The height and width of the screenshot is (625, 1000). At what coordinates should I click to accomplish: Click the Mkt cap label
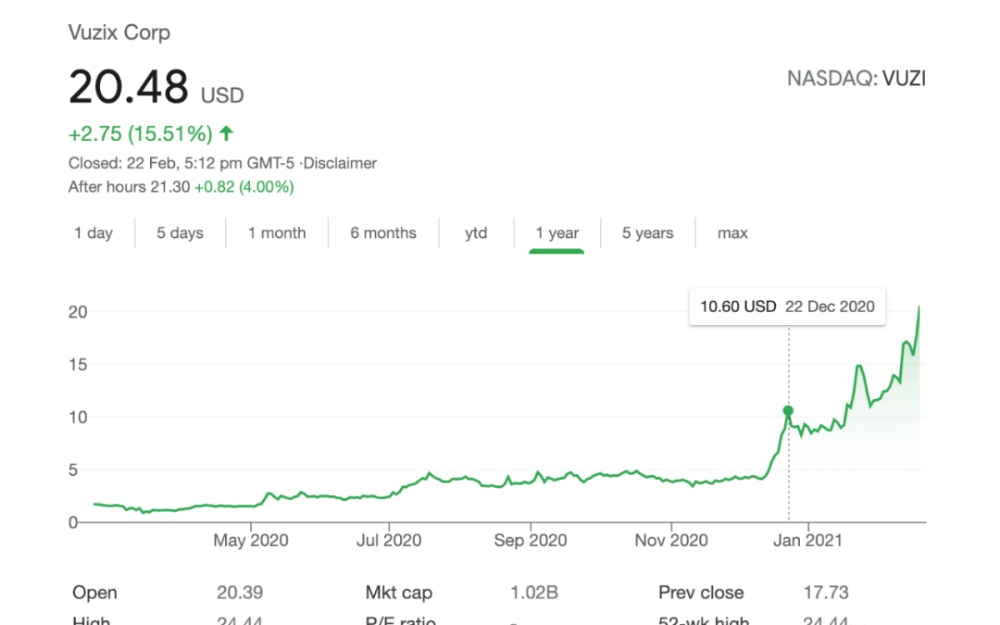click(x=399, y=592)
